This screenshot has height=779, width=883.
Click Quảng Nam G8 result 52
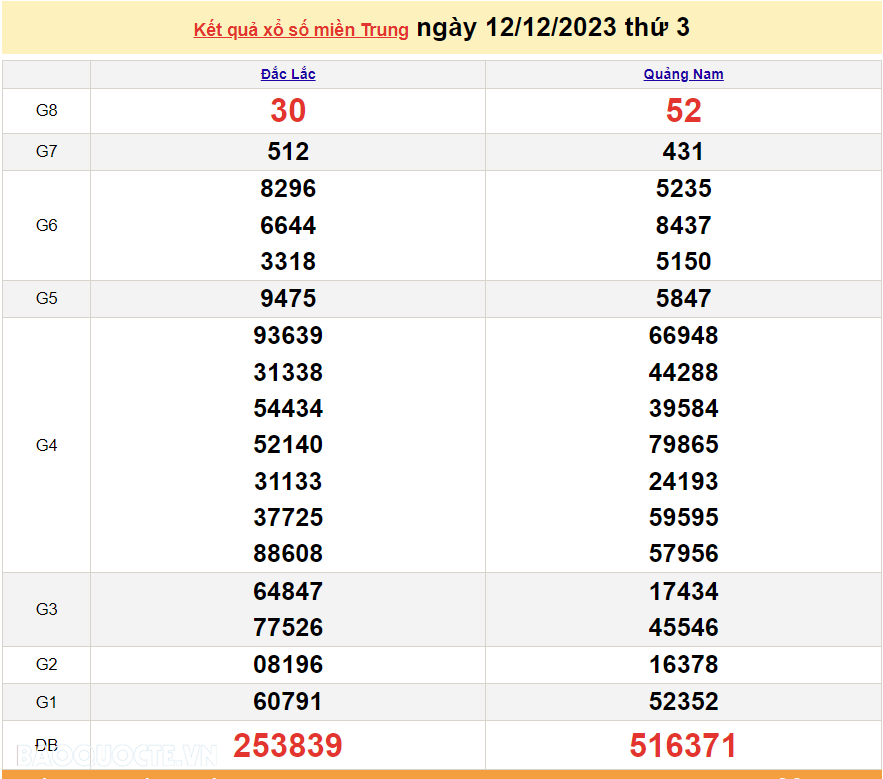(683, 110)
